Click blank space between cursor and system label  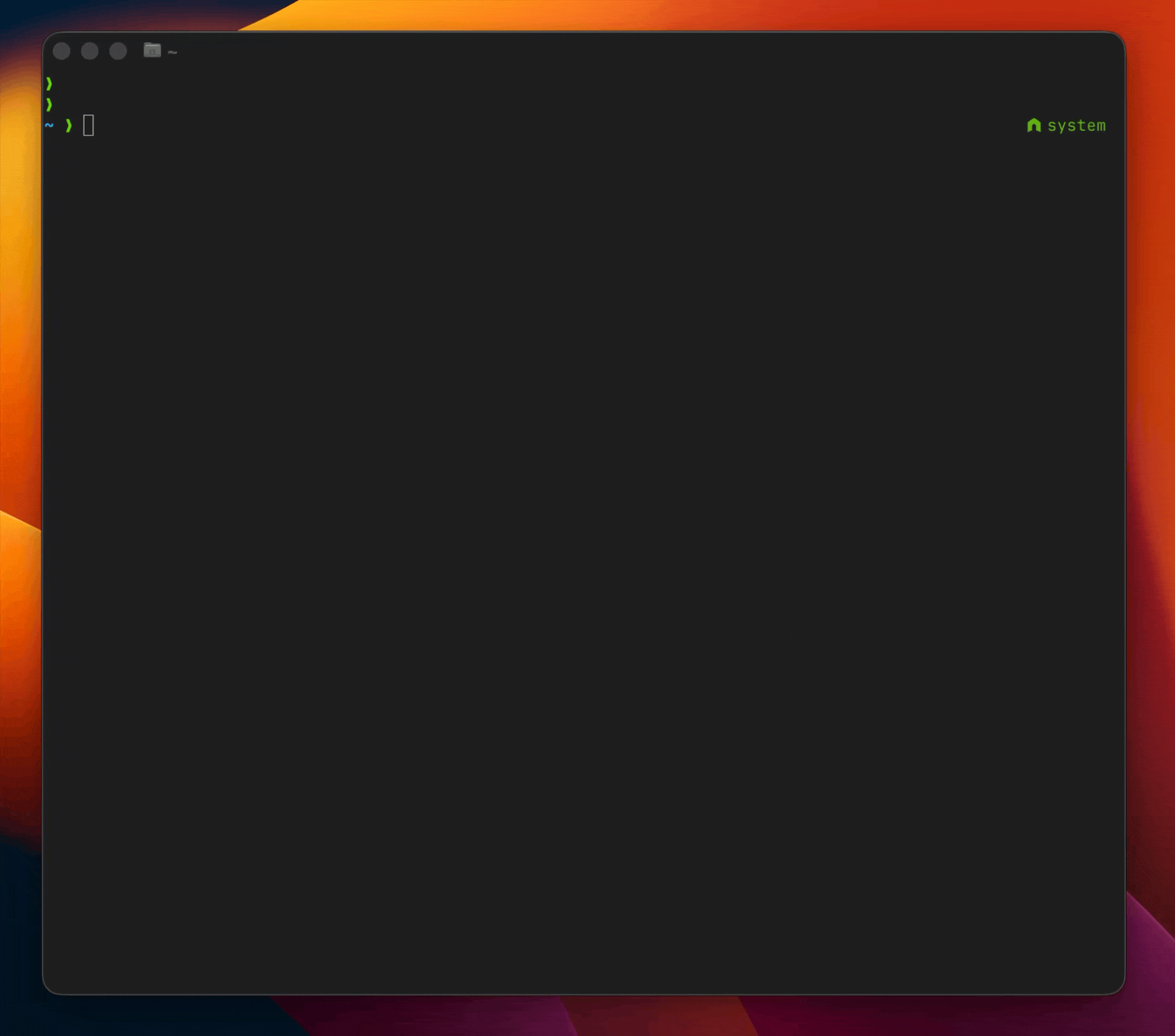tap(553, 125)
